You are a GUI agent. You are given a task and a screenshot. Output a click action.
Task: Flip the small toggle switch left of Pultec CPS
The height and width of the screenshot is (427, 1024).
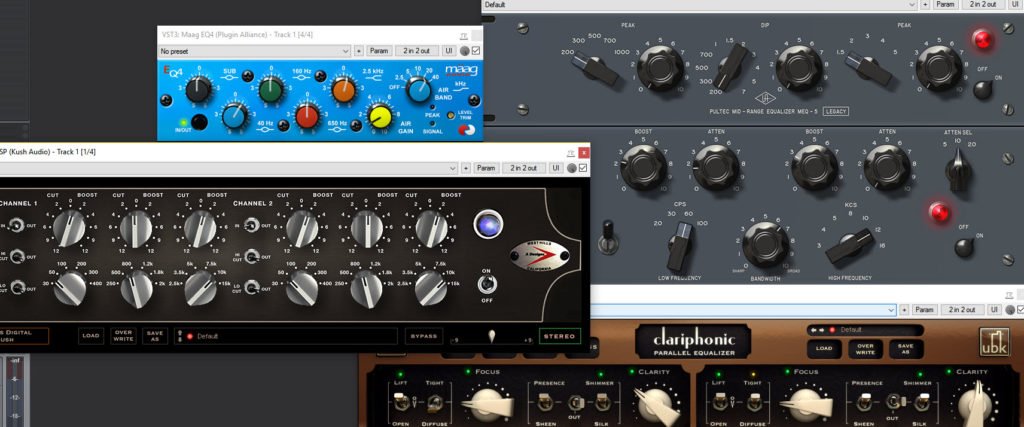pos(608,237)
